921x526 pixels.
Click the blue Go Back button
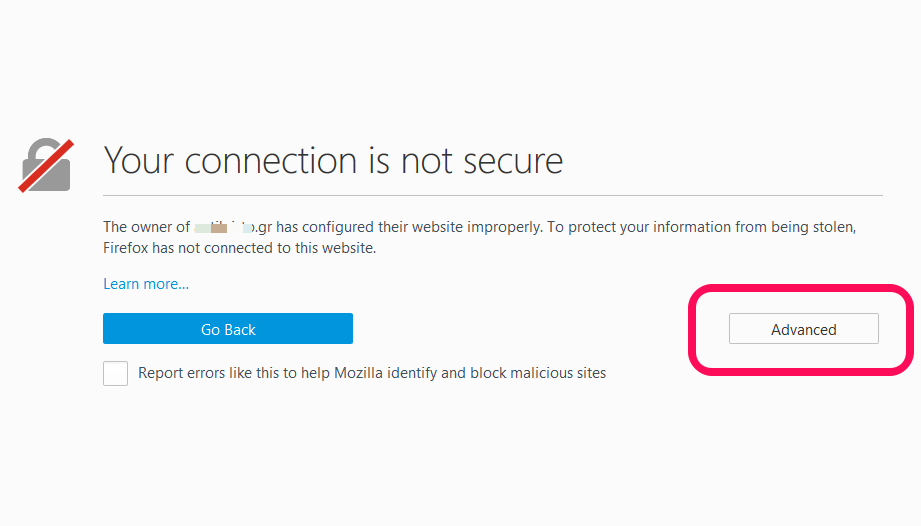point(228,329)
